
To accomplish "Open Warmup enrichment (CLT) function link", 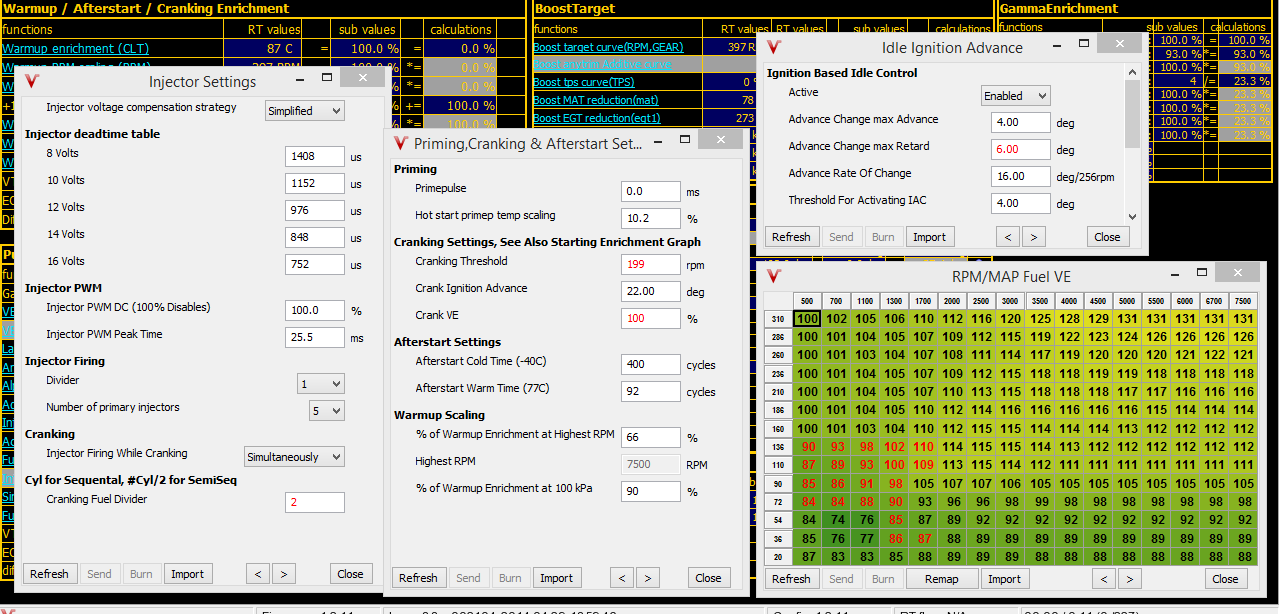I will coord(75,48).
